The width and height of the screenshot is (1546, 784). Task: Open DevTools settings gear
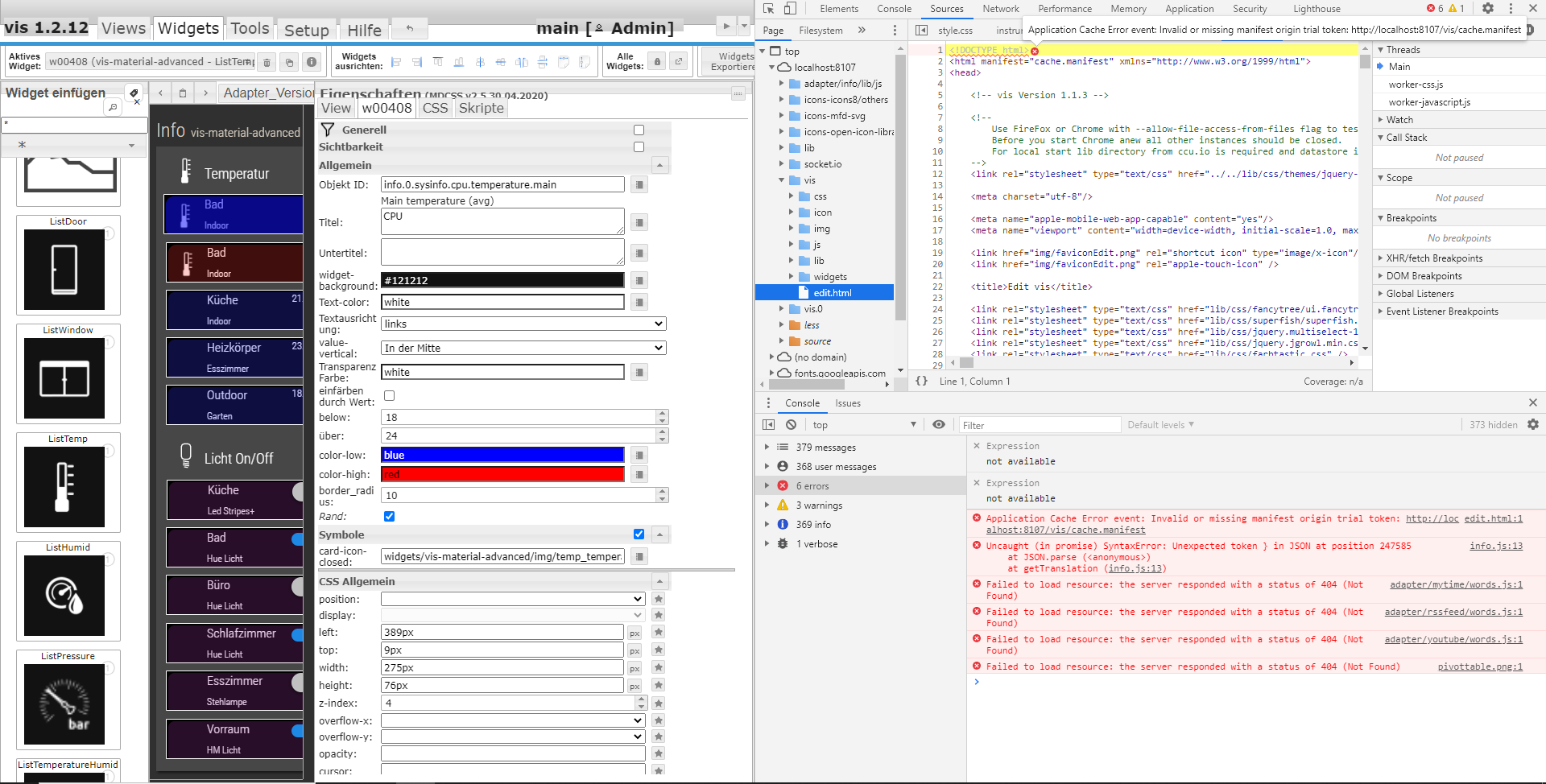click(x=1488, y=9)
